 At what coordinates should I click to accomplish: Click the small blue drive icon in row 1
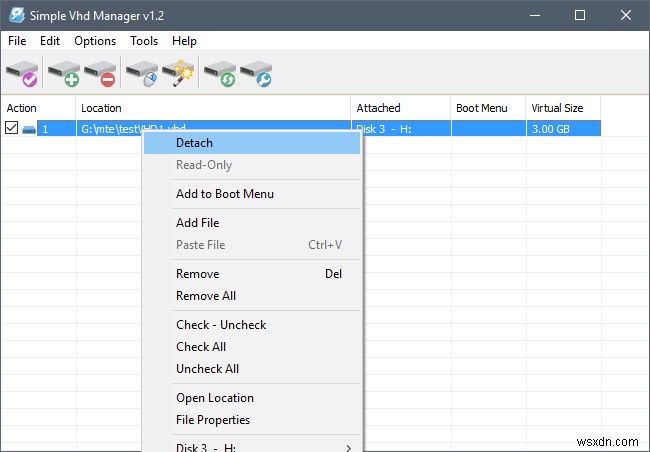(x=29, y=130)
